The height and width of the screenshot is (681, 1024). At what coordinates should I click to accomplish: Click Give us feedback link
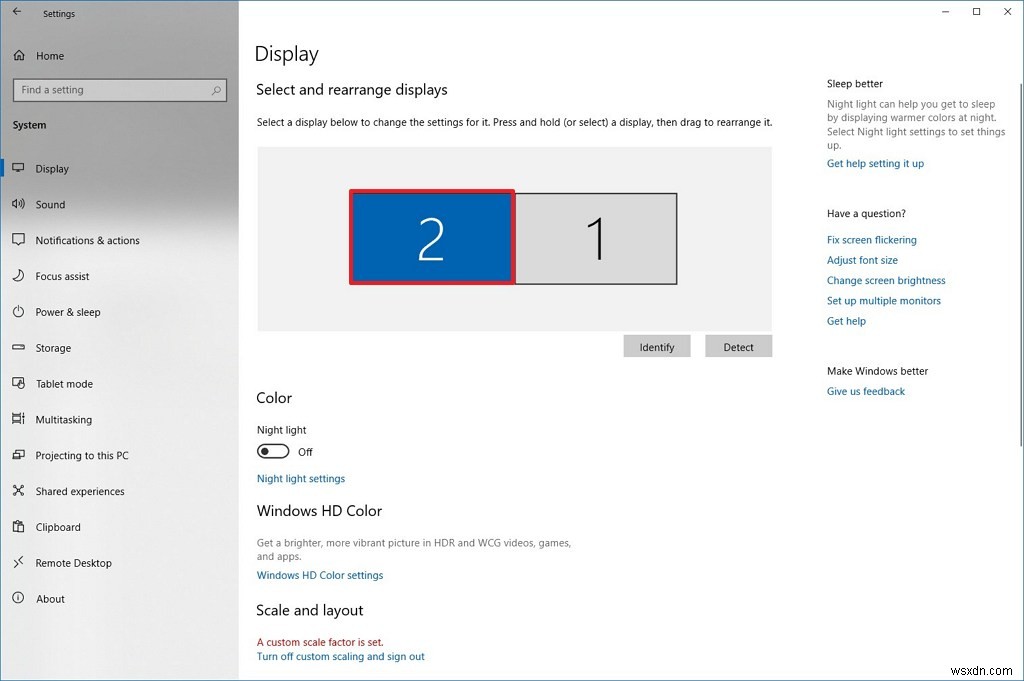(x=866, y=391)
